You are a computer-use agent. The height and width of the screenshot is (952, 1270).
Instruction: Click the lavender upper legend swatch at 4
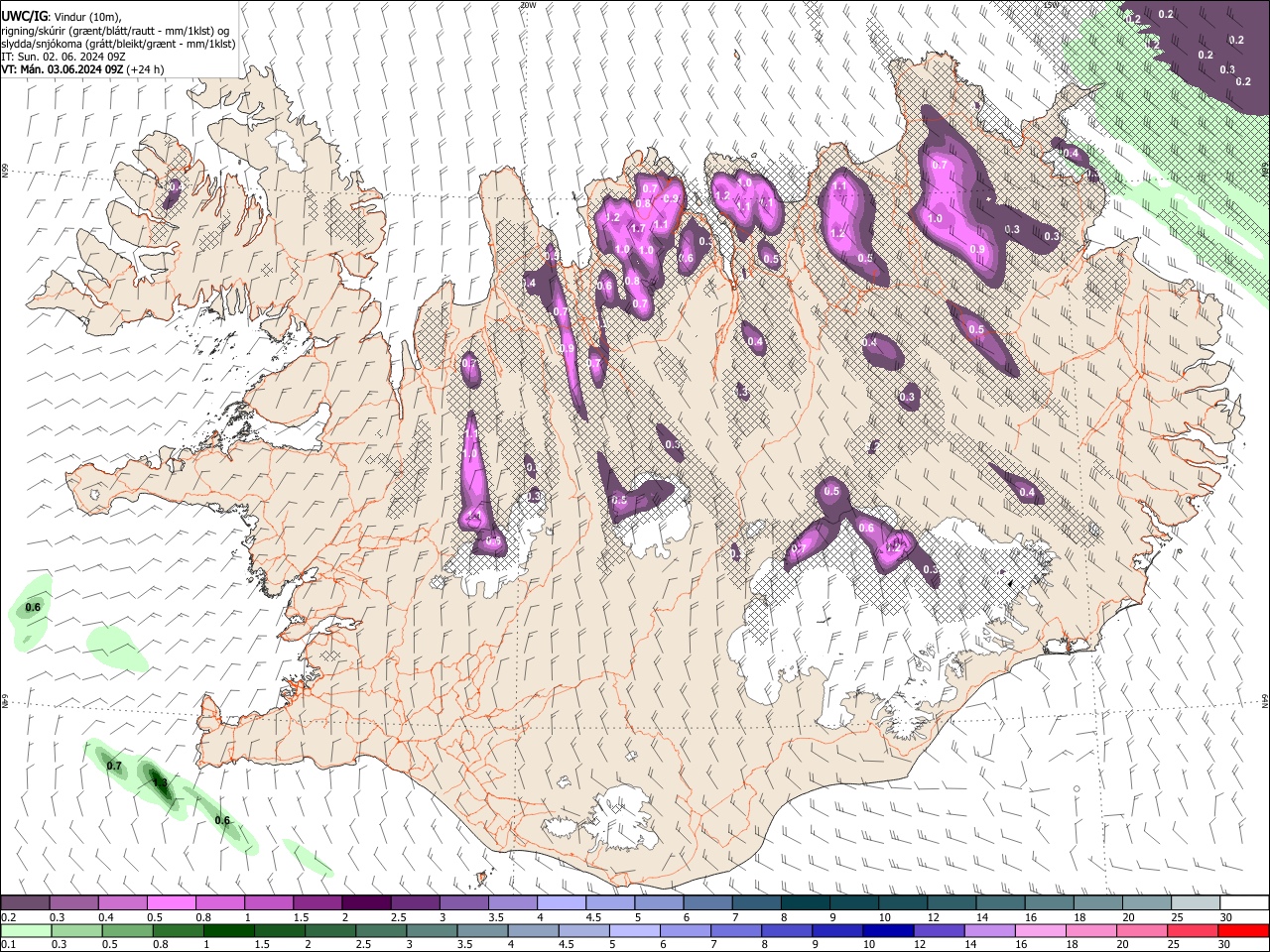(560, 903)
